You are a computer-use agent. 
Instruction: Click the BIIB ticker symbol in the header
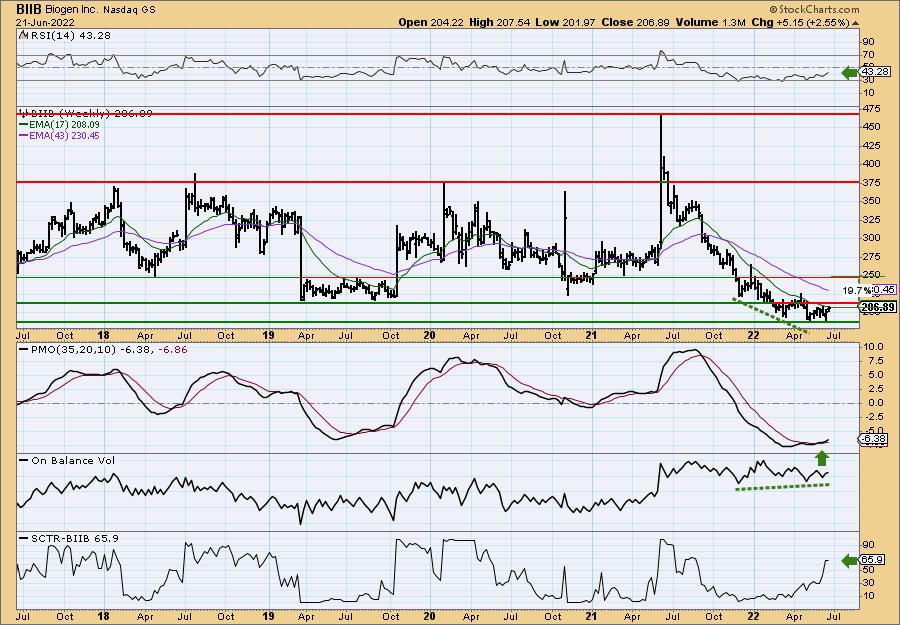[28, 9]
